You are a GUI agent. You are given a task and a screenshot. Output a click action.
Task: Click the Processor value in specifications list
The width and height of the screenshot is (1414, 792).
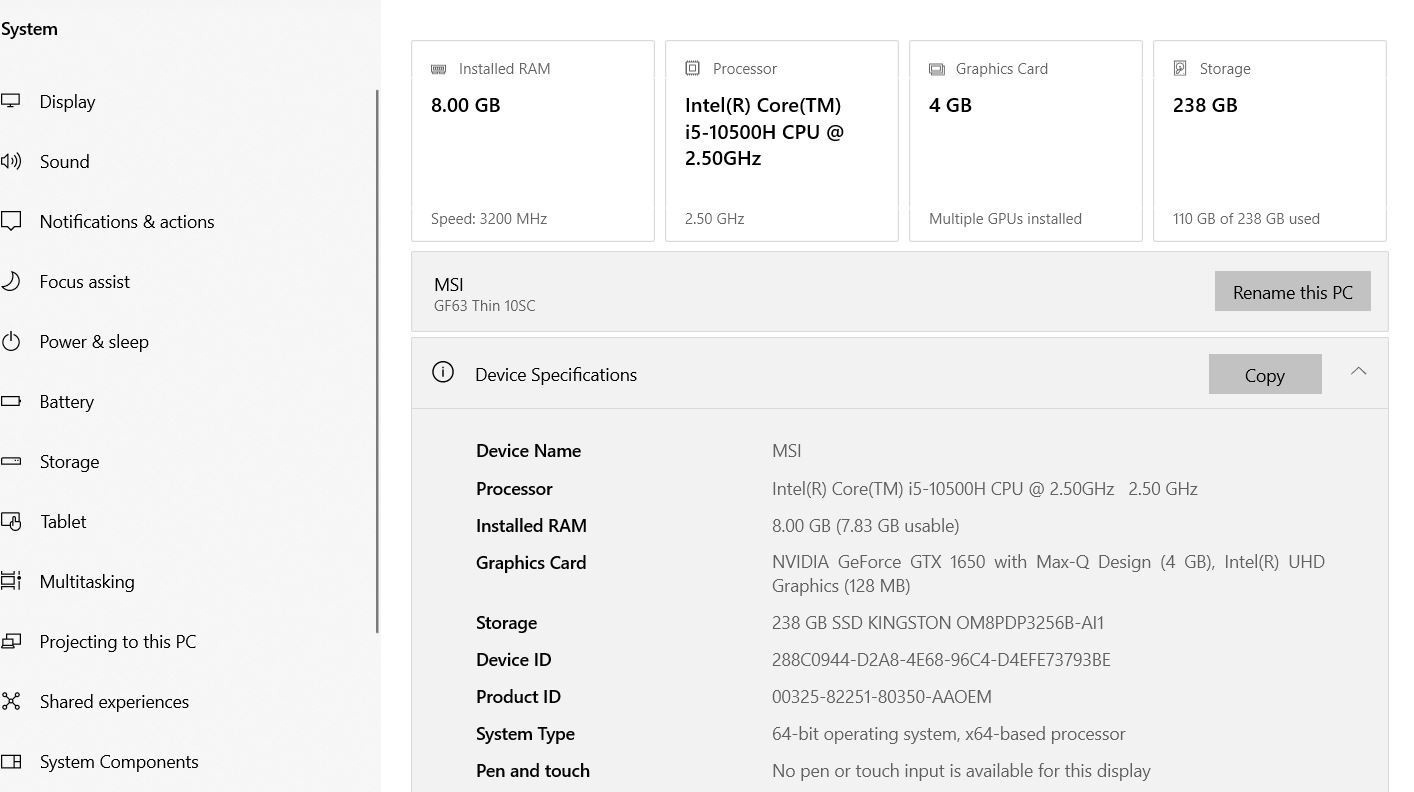point(984,488)
